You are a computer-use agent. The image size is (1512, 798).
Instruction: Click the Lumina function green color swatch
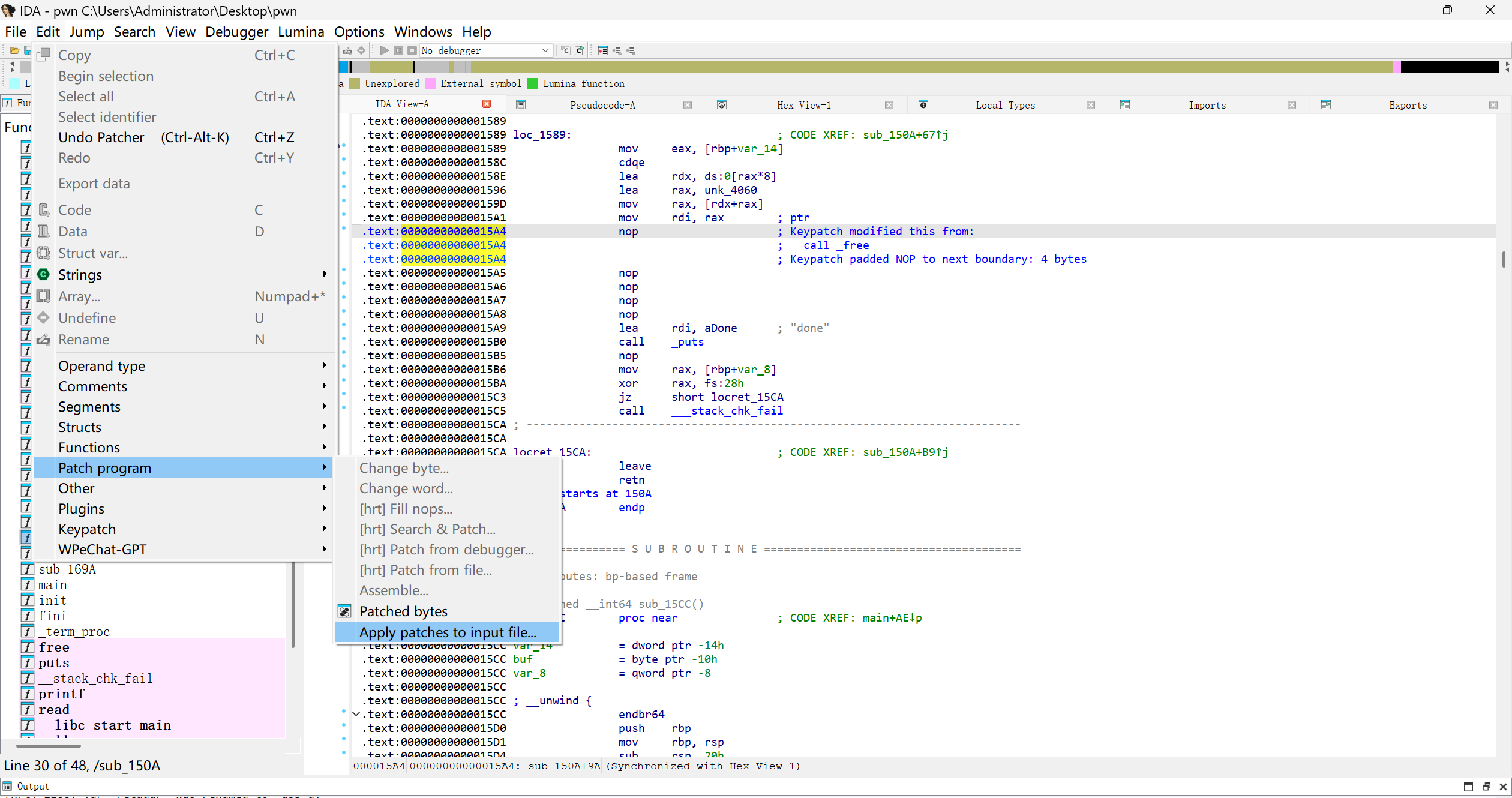(532, 83)
